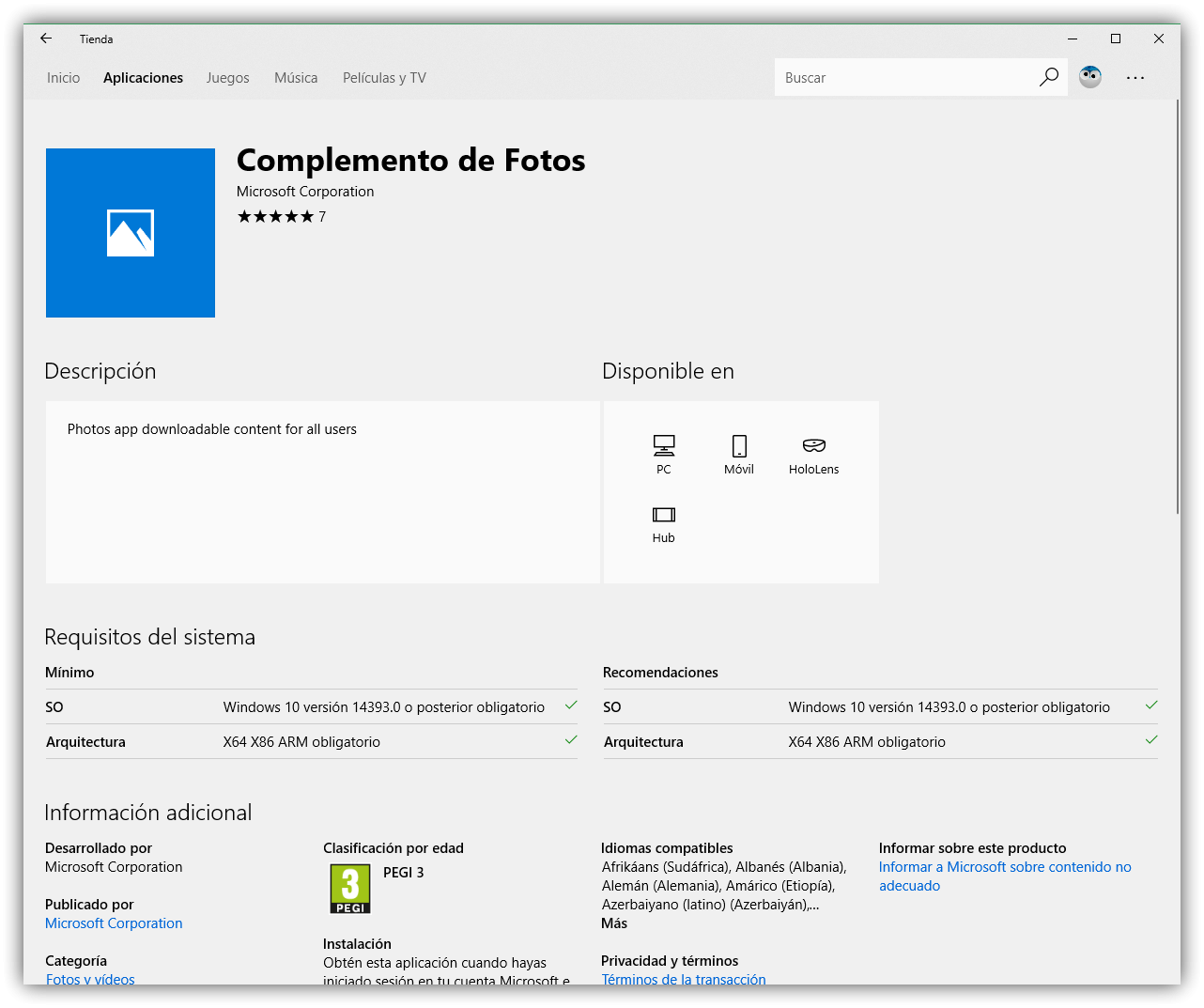The height and width of the screenshot is (1008, 1204).
Task: Click Informar a Microsoft sobre contenido link
Action: [1005, 876]
